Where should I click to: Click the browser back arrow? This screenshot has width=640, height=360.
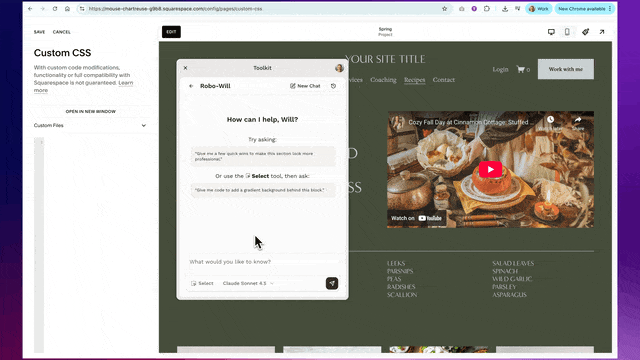30,9
